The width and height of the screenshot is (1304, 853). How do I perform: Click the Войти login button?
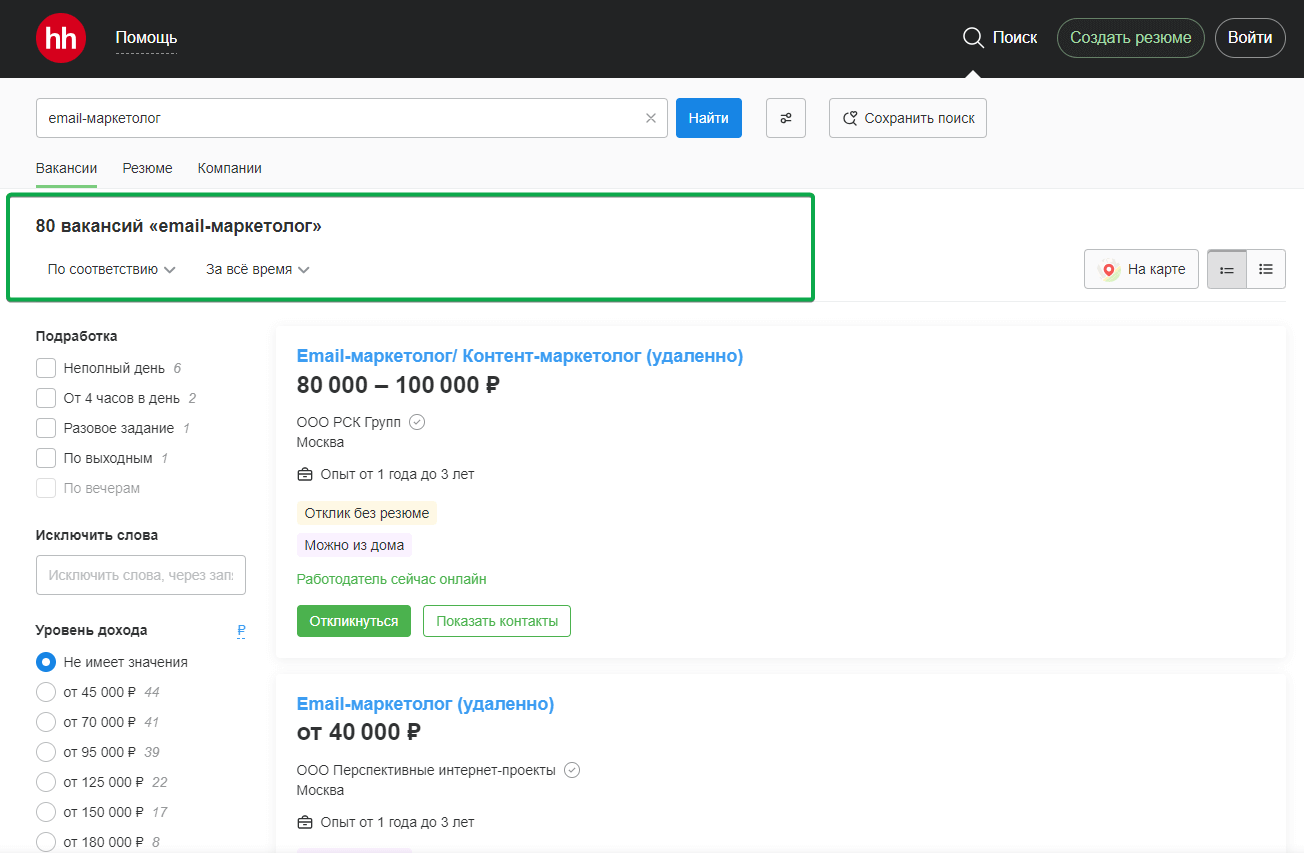(x=1250, y=38)
